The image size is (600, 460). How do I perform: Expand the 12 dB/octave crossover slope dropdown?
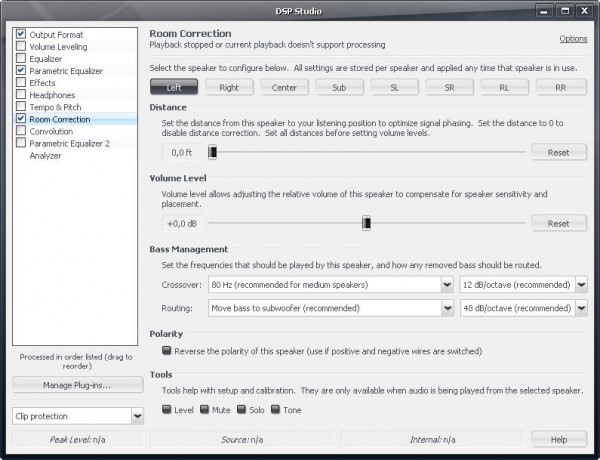[523, 285]
